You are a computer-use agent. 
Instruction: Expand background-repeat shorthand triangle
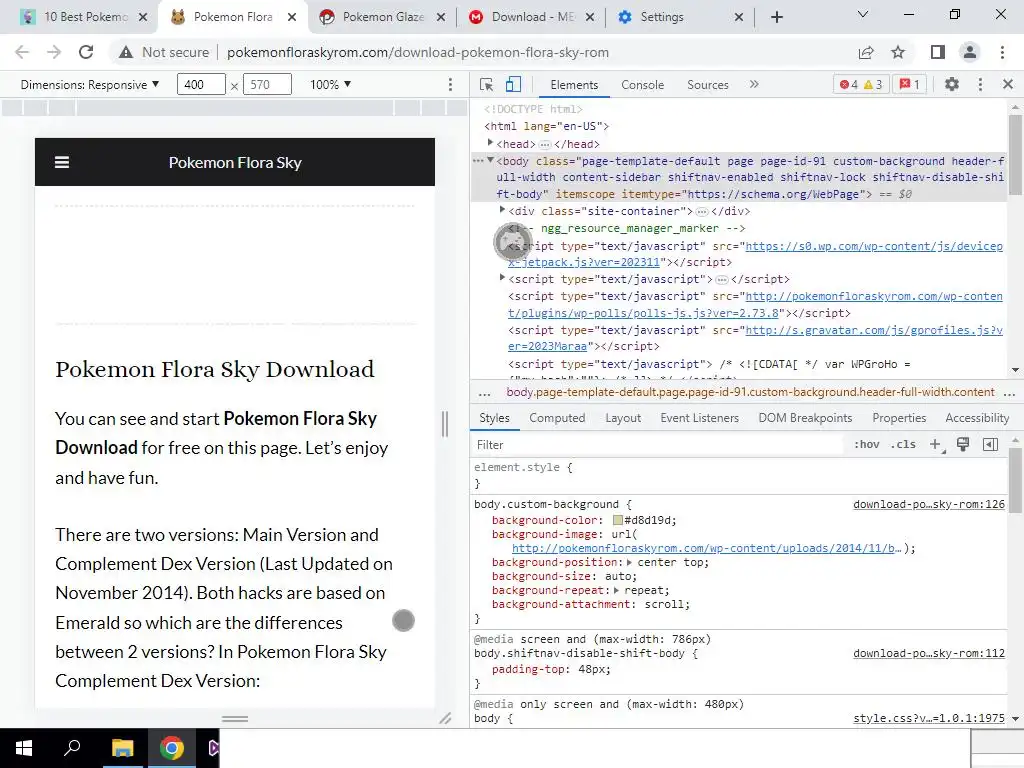pyautogui.click(x=616, y=590)
